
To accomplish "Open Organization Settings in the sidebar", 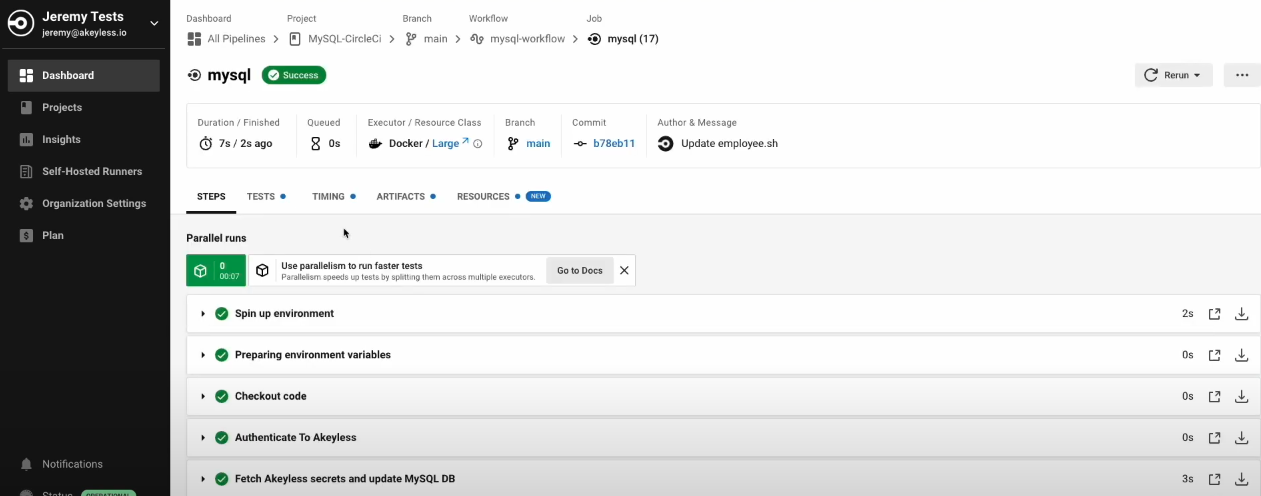I will point(84,203).
